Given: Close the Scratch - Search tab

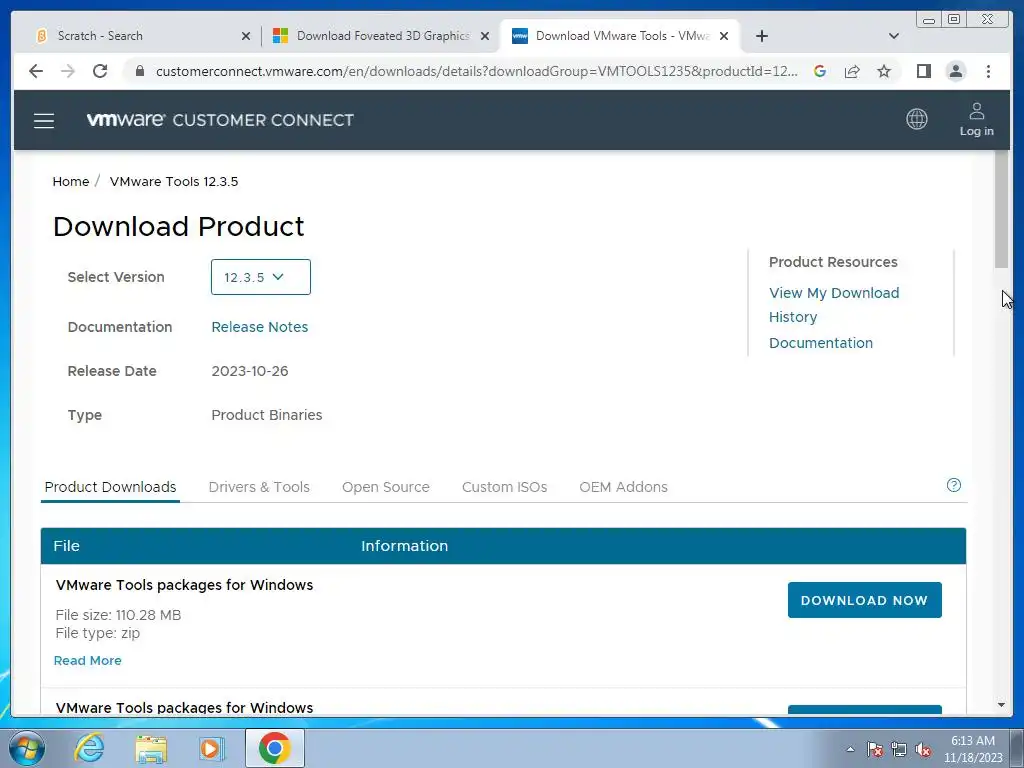Looking at the screenshot, I should point(246,36).
